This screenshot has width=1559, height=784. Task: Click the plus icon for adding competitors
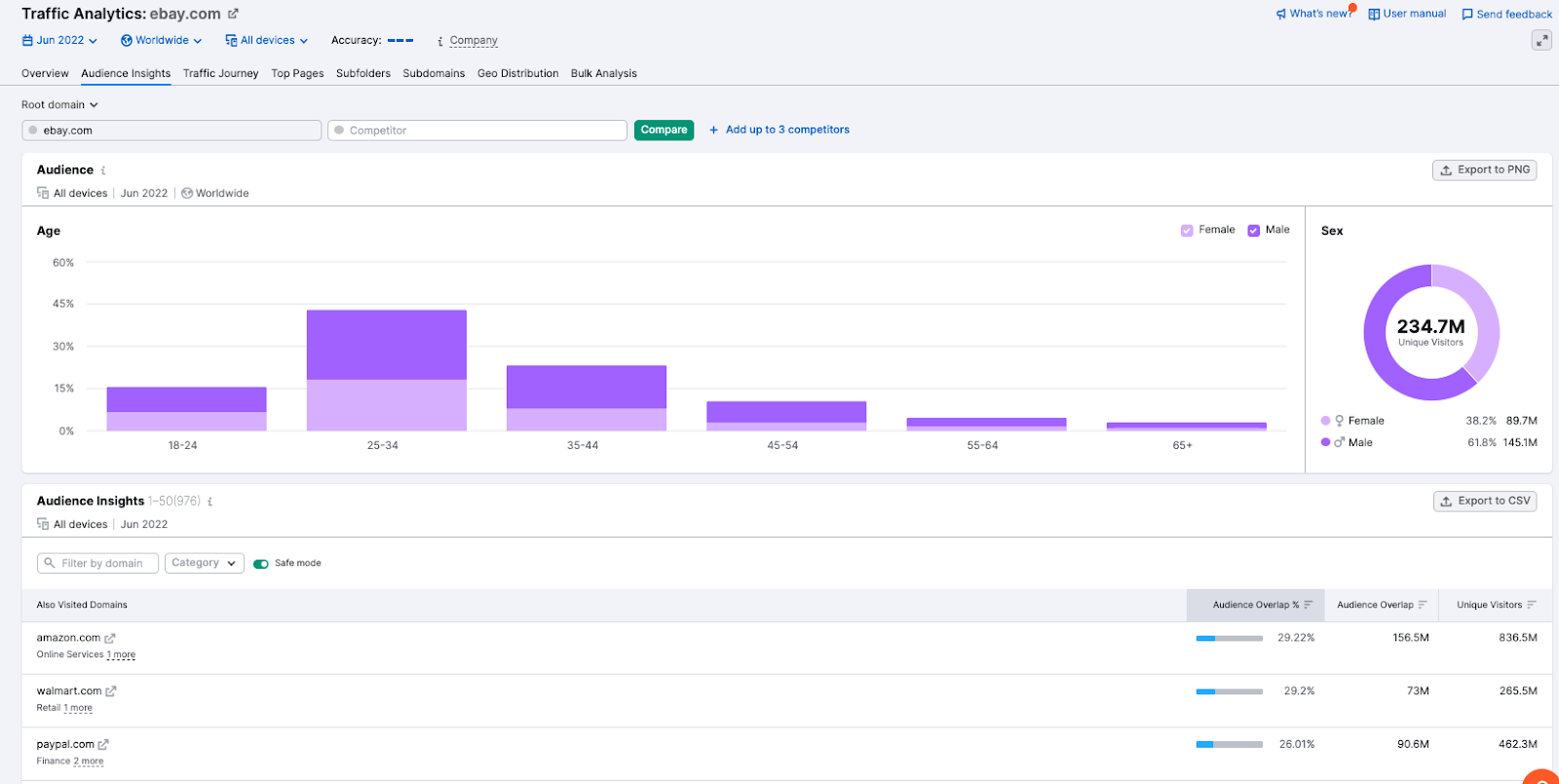(x=714, y=130)
